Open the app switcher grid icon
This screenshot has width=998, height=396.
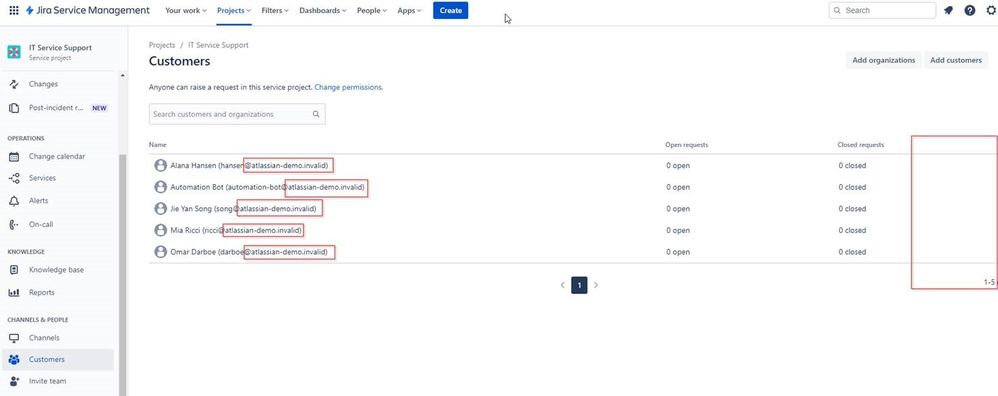[x=14, y=10]
